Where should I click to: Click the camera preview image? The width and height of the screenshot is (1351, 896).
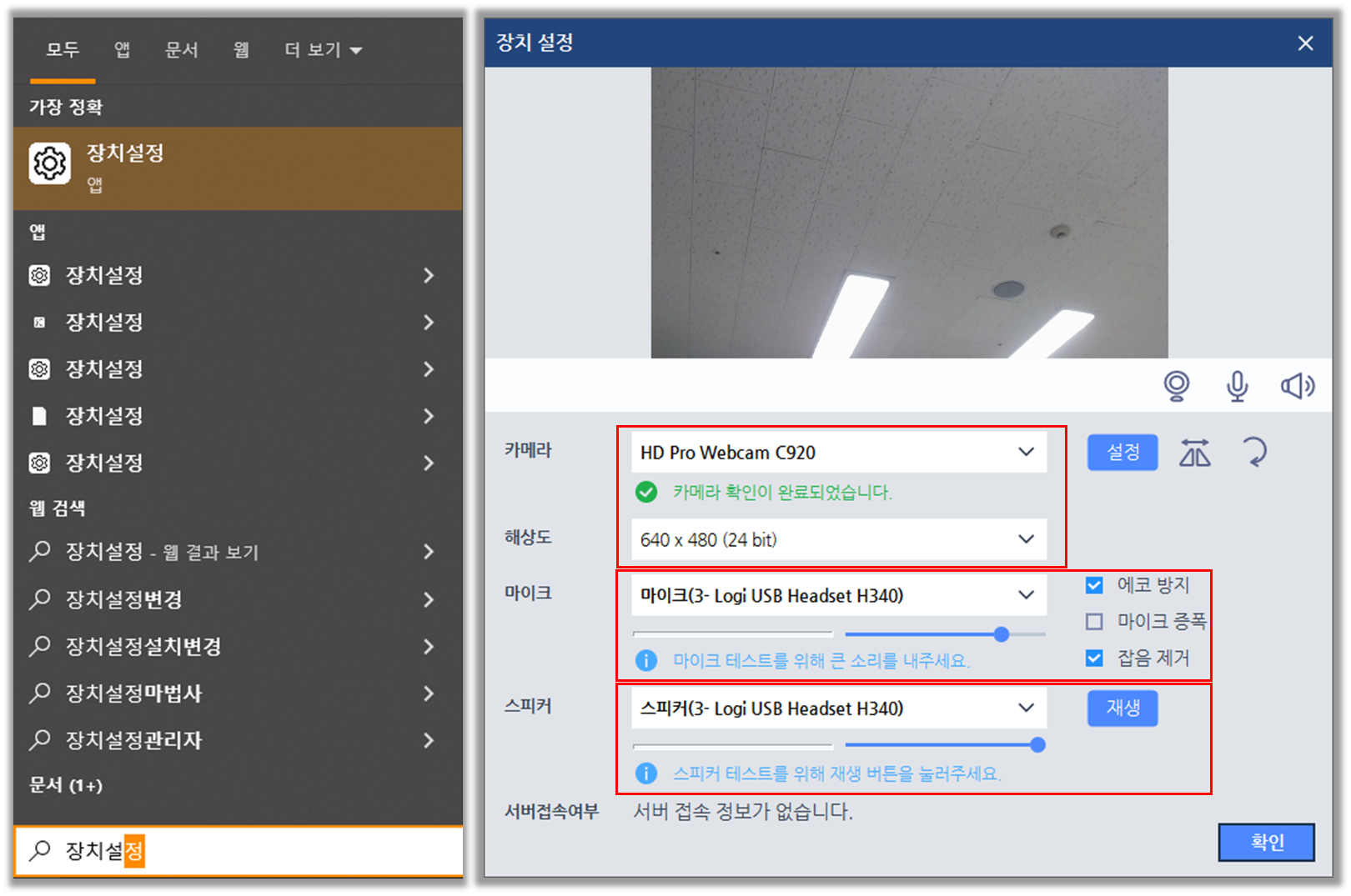coord(909,213)
